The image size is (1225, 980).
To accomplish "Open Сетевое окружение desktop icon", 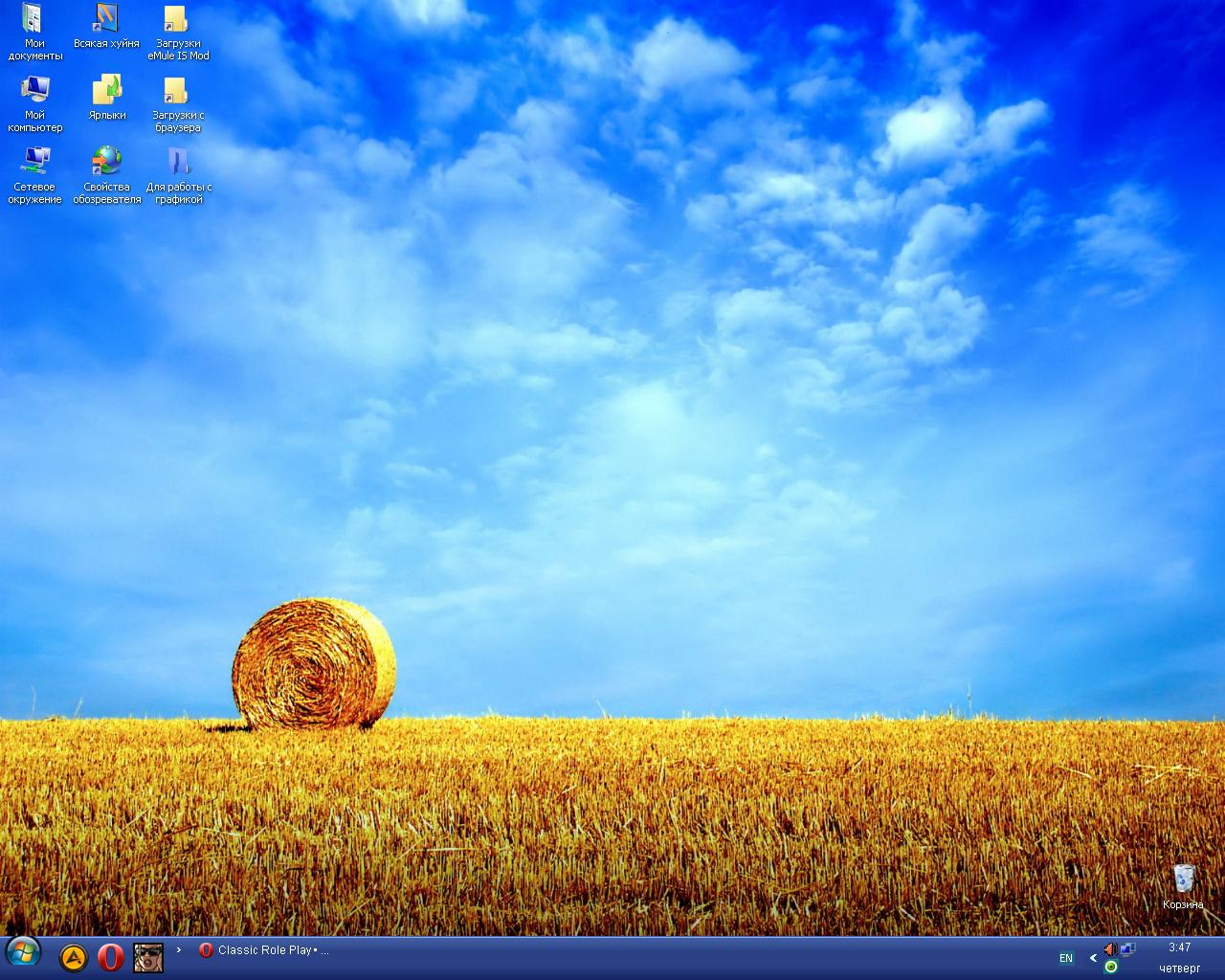I will (x=34, y=175).
